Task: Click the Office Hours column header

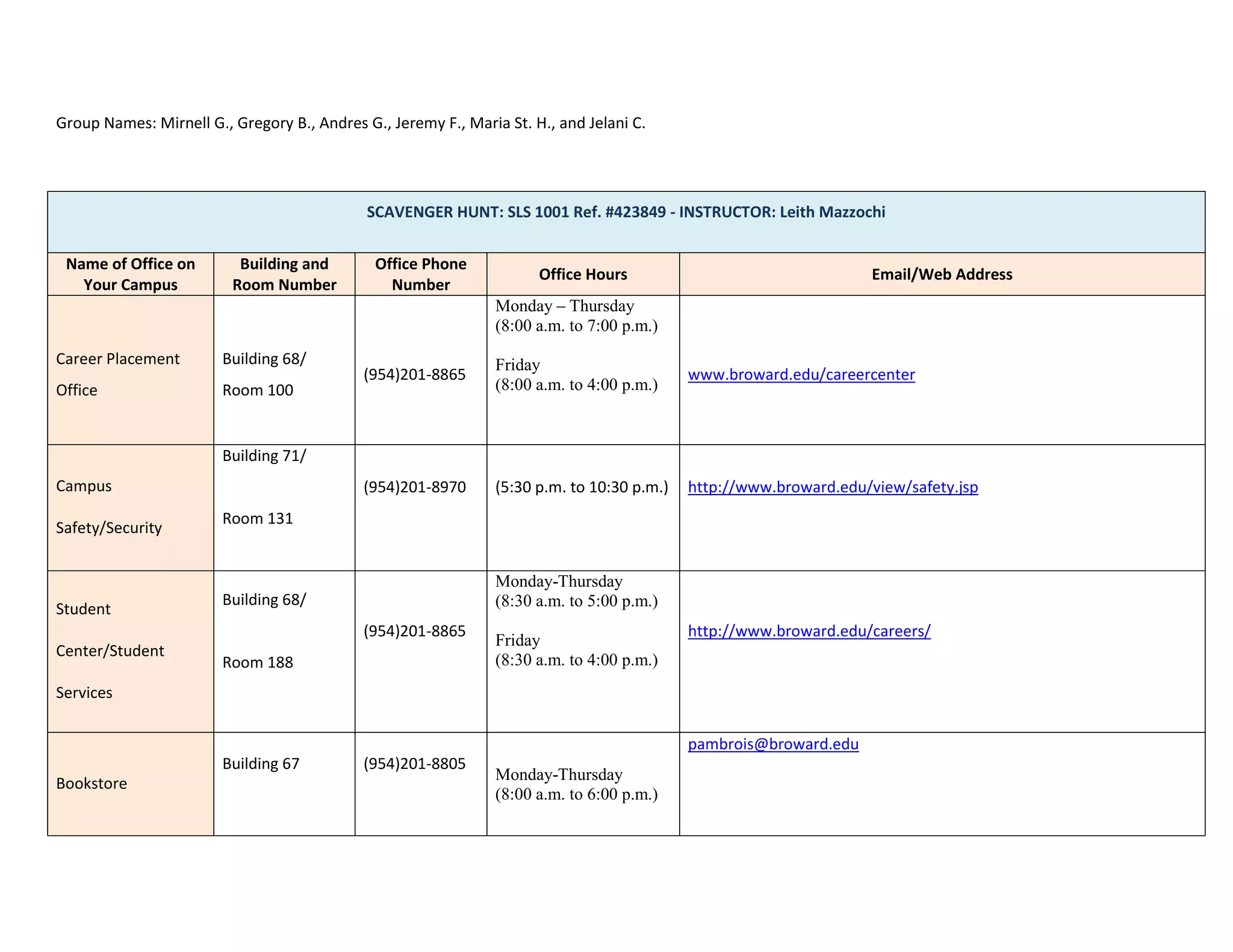Action: click(582, 274)
